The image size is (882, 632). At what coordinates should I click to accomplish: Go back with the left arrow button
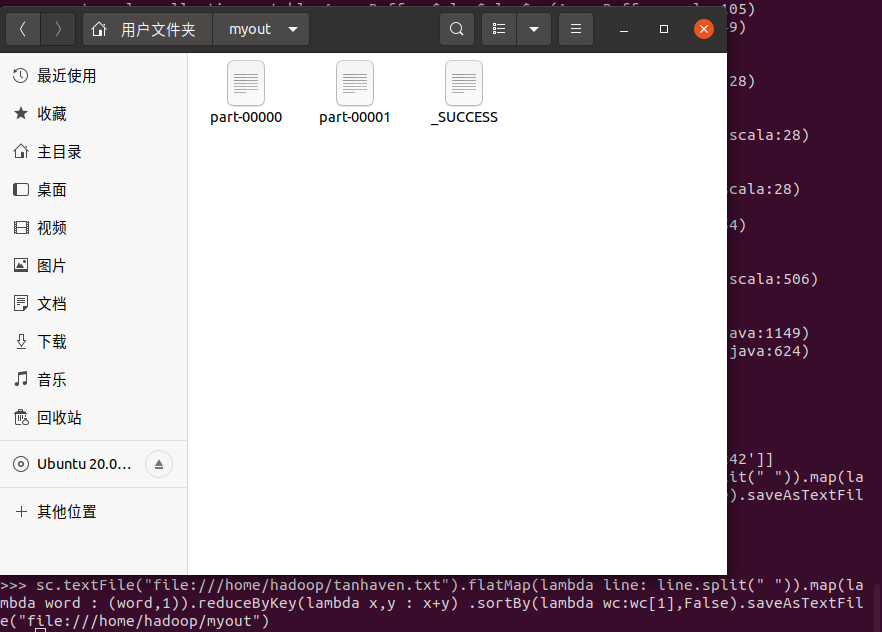pos(23,29)
